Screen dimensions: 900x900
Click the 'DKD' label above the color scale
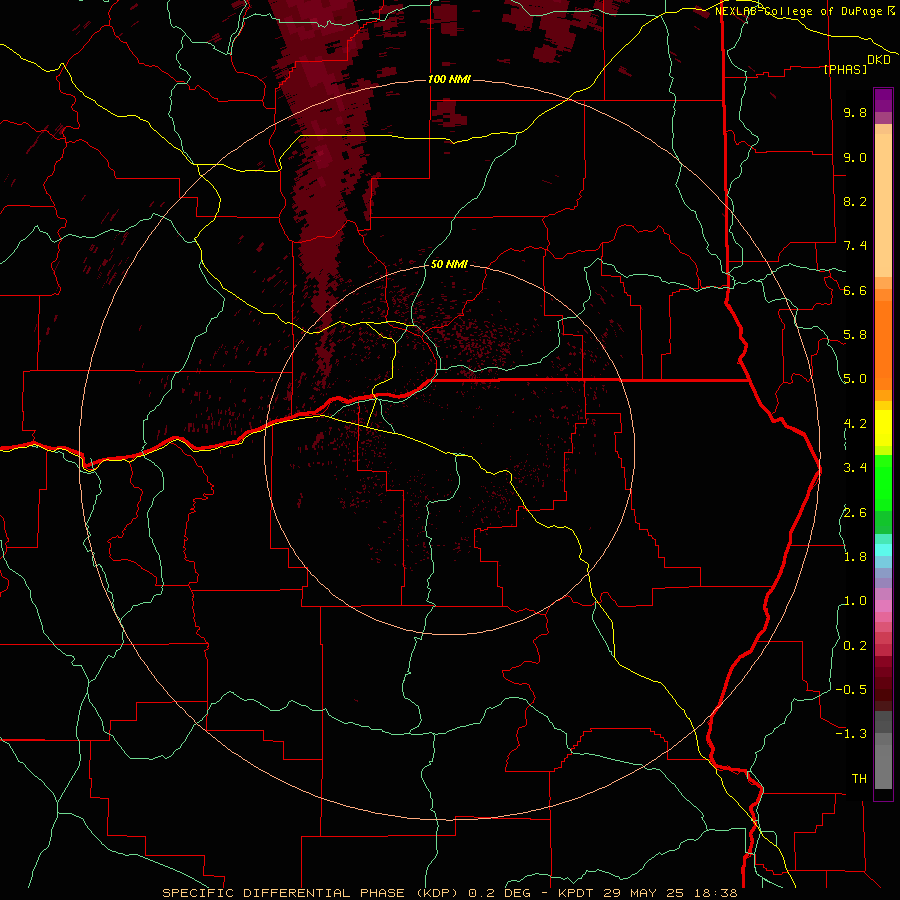[879, 60]
